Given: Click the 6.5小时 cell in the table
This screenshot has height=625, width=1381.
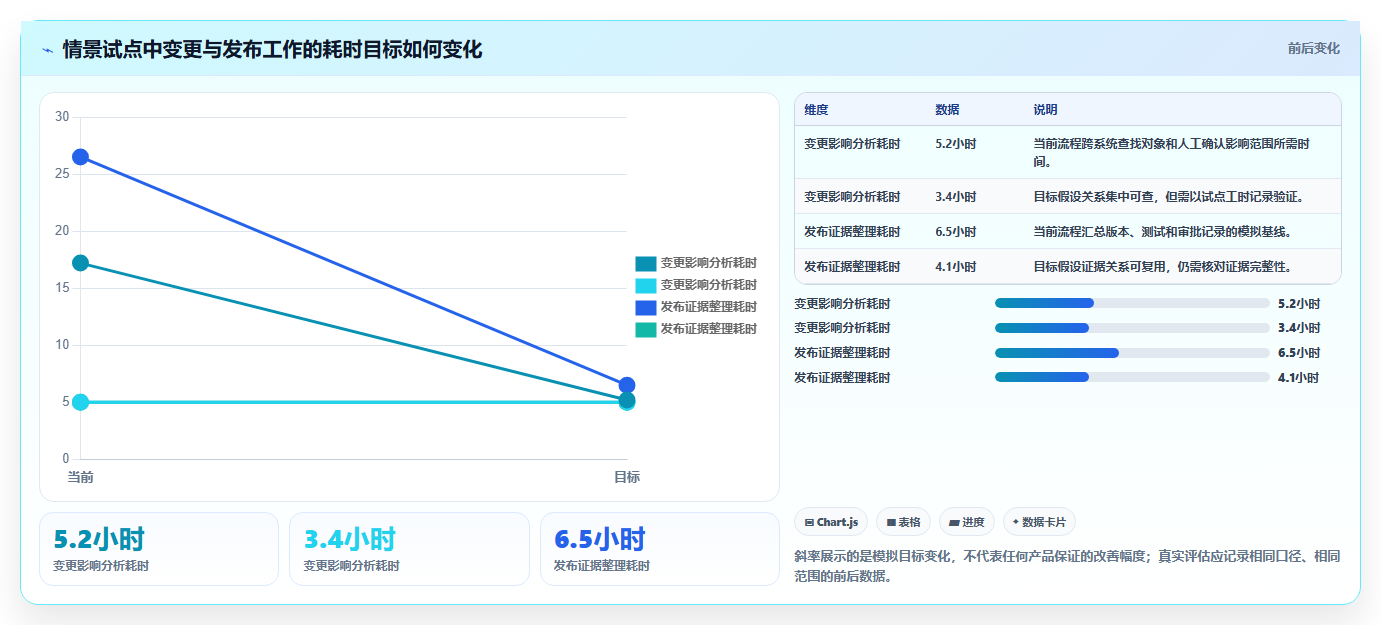Looking at the screenshot, I should click(x=955, y=232).
